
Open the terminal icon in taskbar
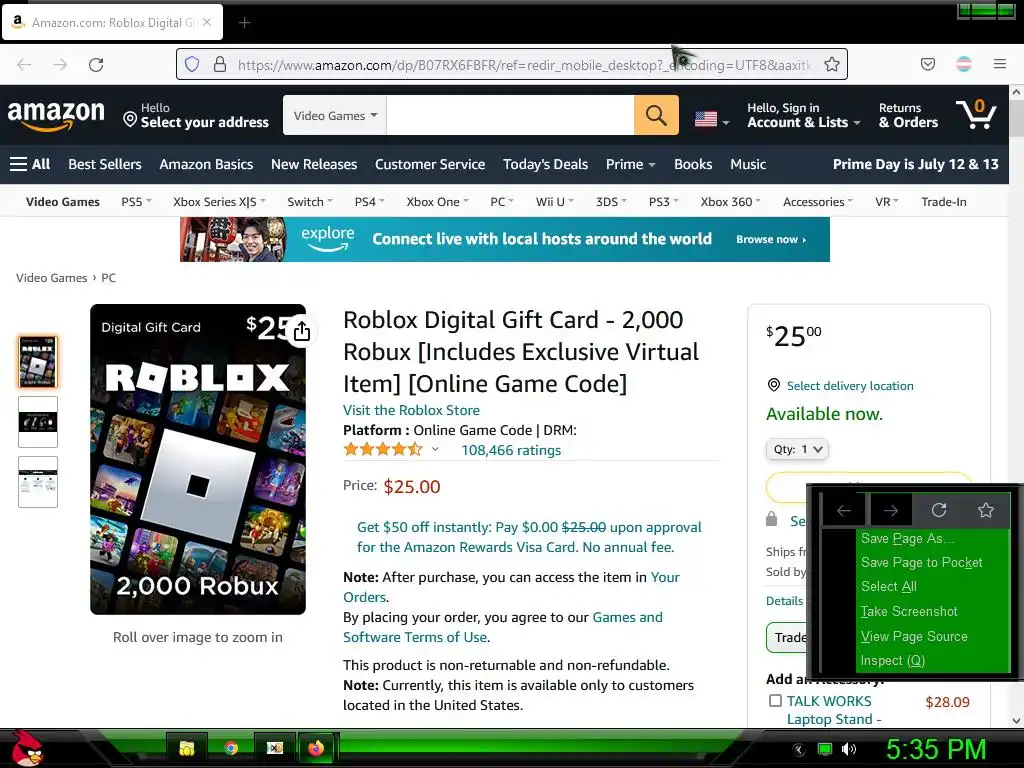pyautogui.click(x=275, y=748)
